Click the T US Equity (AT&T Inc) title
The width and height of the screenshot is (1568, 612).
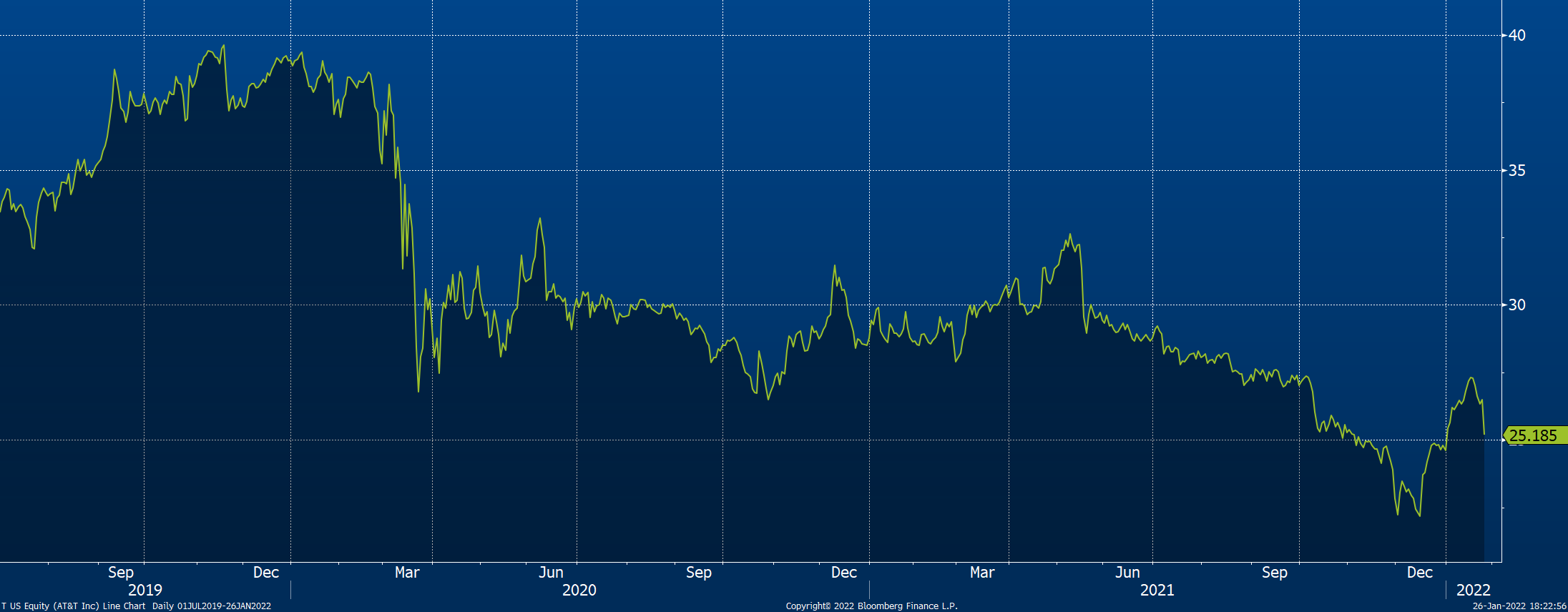click(x=50, y=606)
